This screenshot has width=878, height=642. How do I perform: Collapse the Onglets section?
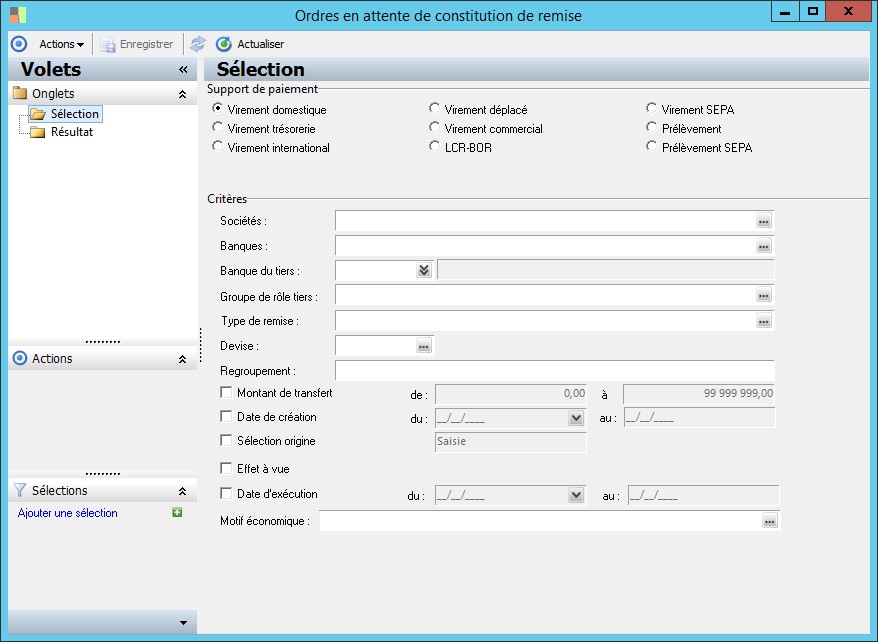click(x=183, y=95)
